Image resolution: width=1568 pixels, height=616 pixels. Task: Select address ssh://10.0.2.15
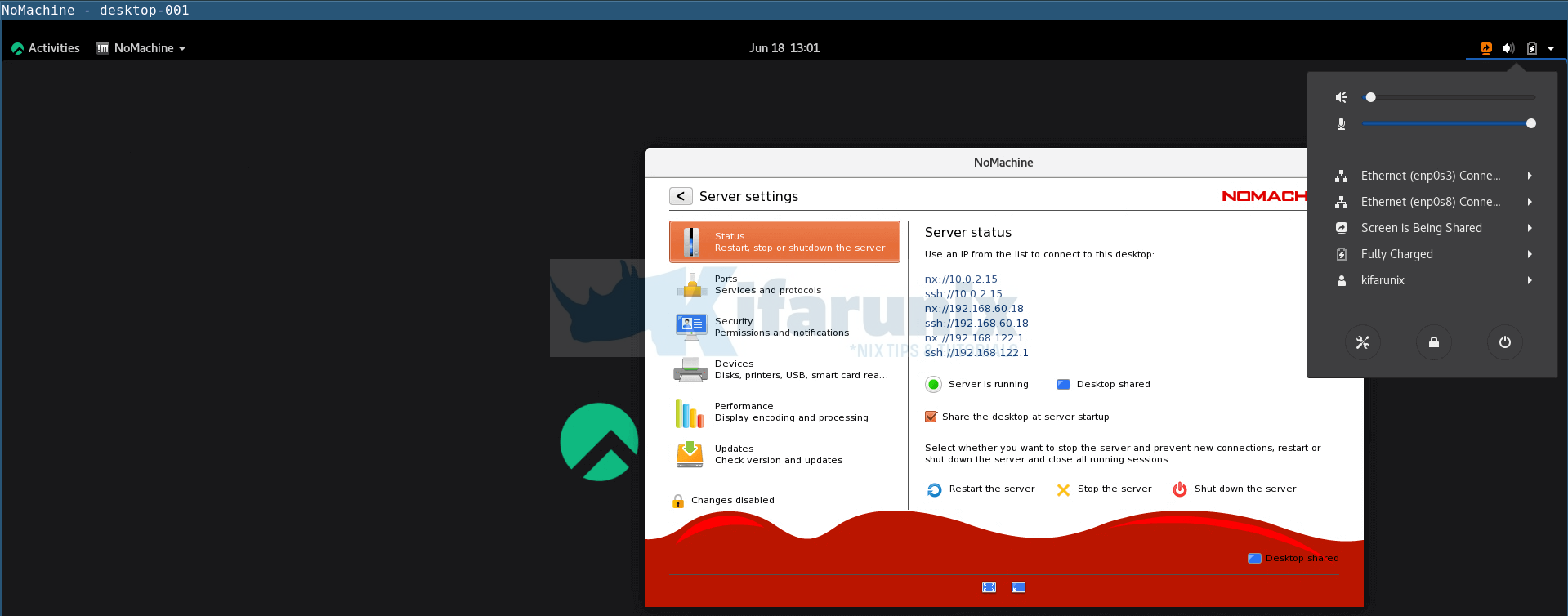pos(963,293)
